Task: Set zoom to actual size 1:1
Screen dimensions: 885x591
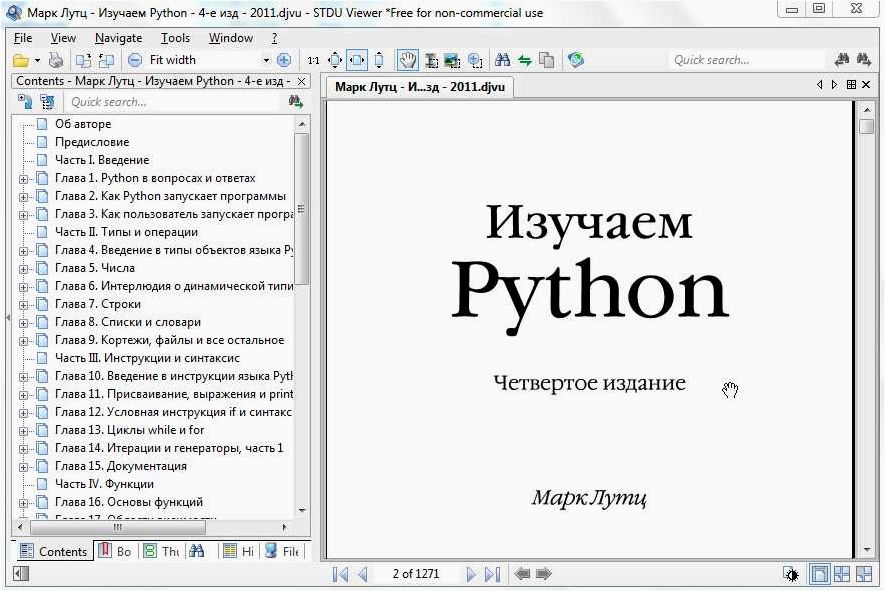Action: (313, 60)
